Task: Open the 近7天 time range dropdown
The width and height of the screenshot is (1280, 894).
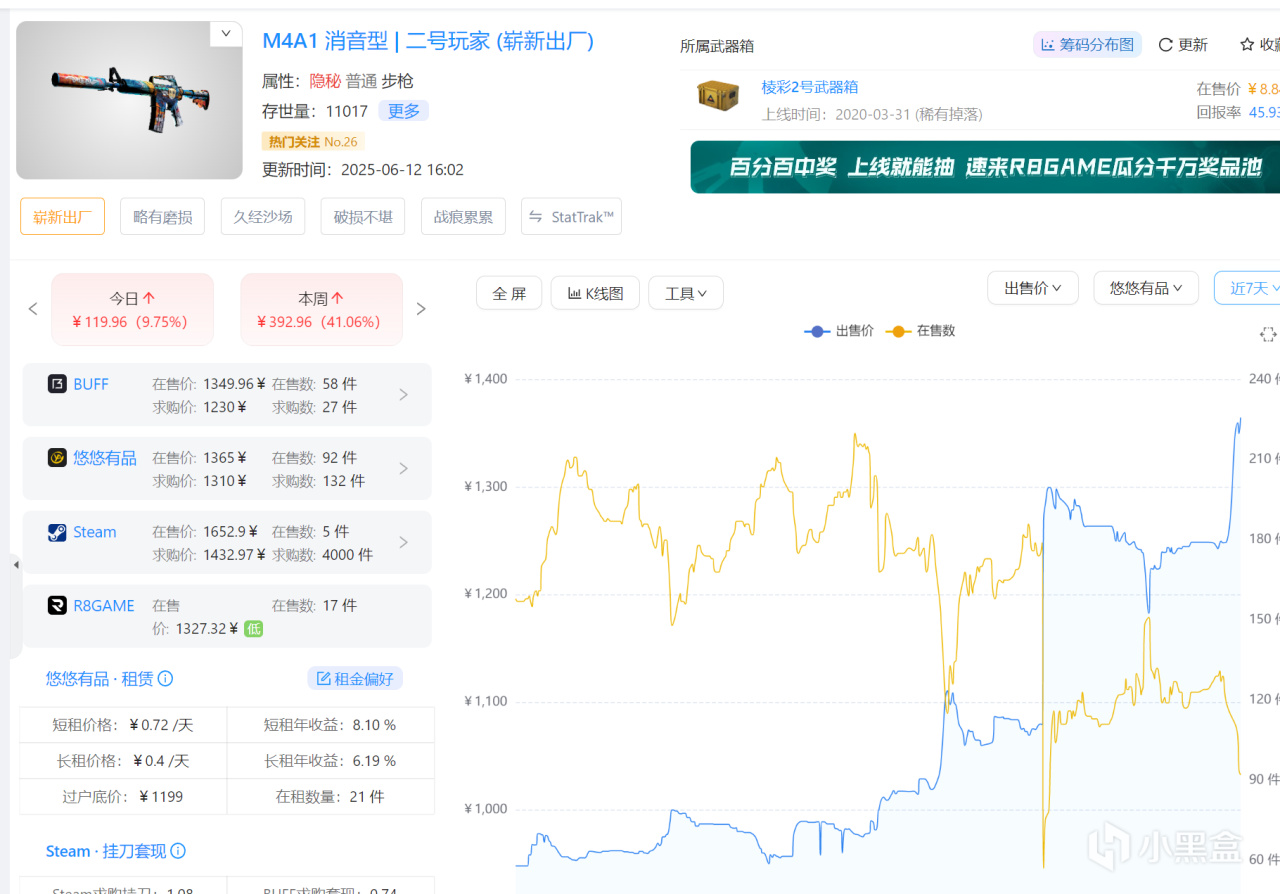Action: coord(1248,288)
